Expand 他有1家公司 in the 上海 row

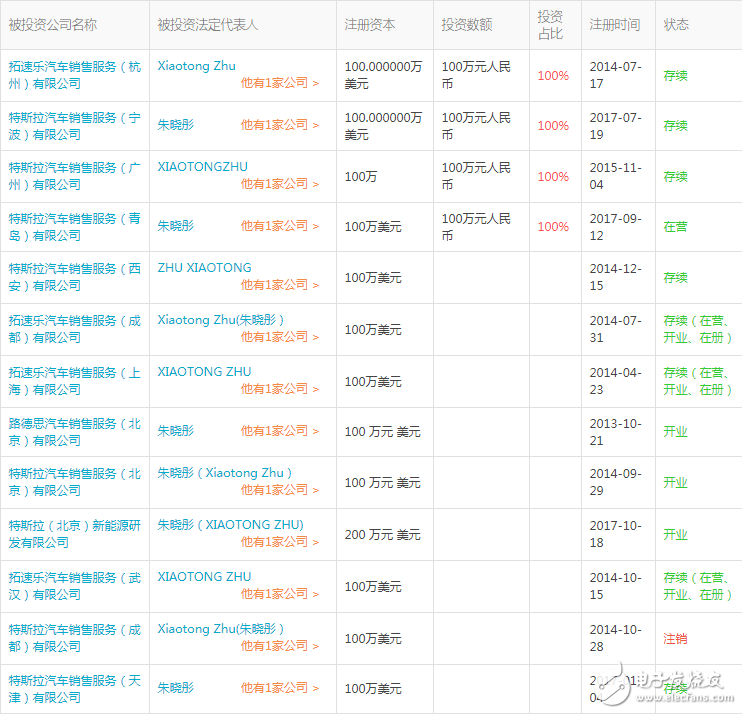click(280, 389)
